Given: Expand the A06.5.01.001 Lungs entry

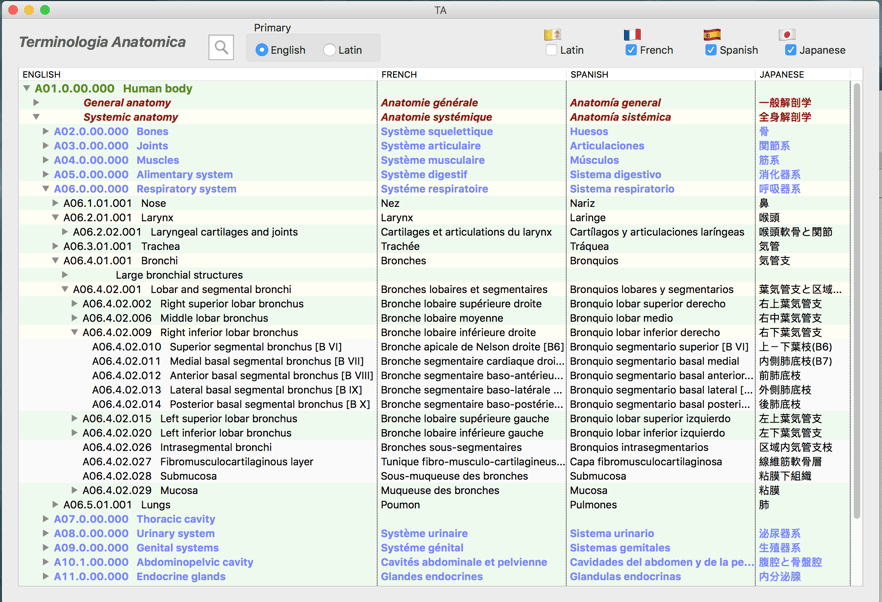Looking at the screenshot, I should (56, 505).
